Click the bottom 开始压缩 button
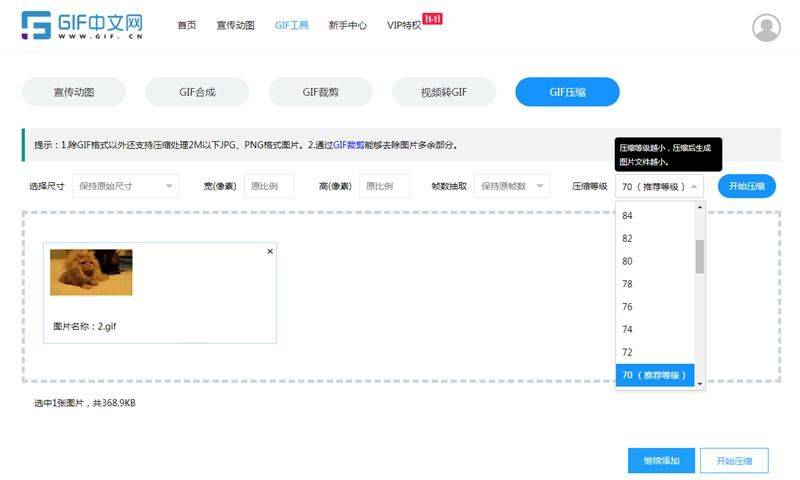The image size is (800, 480). [x=734, y=461]
